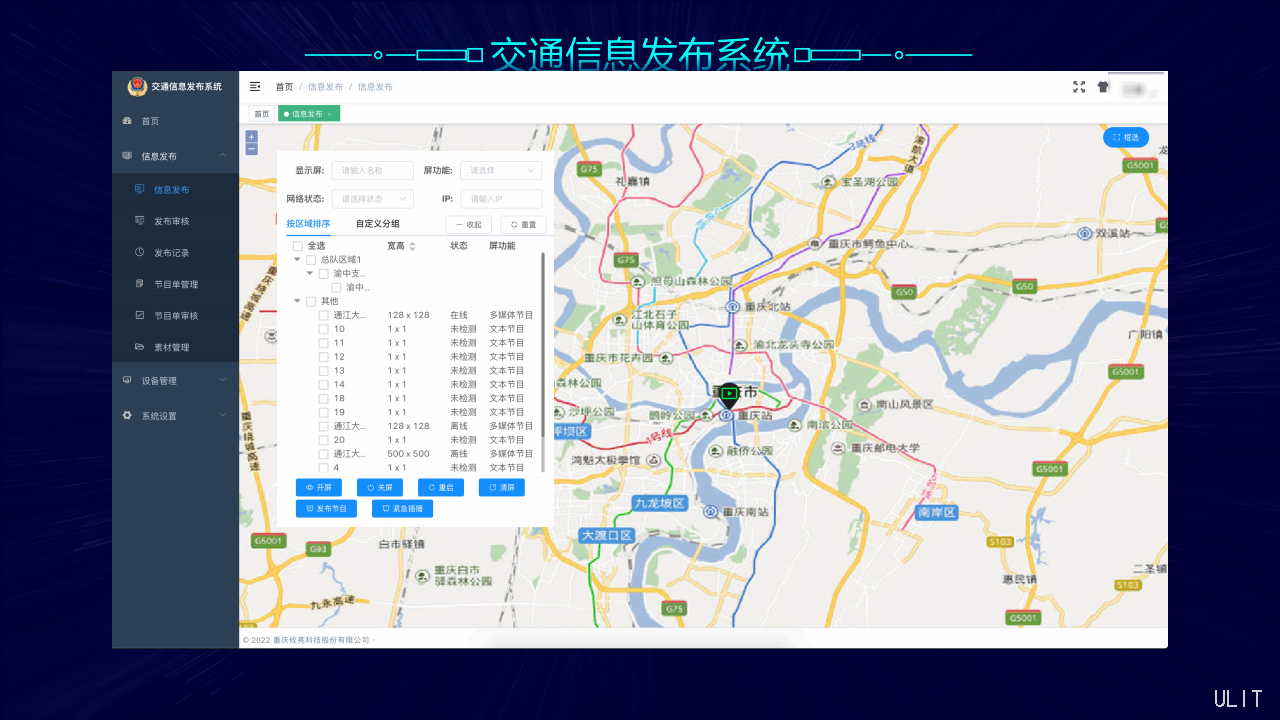Image resolution: width=1280 pixels, height=720 pixels.
Task: Close the 信息发布 tab with its x
Action: (330, 114)
